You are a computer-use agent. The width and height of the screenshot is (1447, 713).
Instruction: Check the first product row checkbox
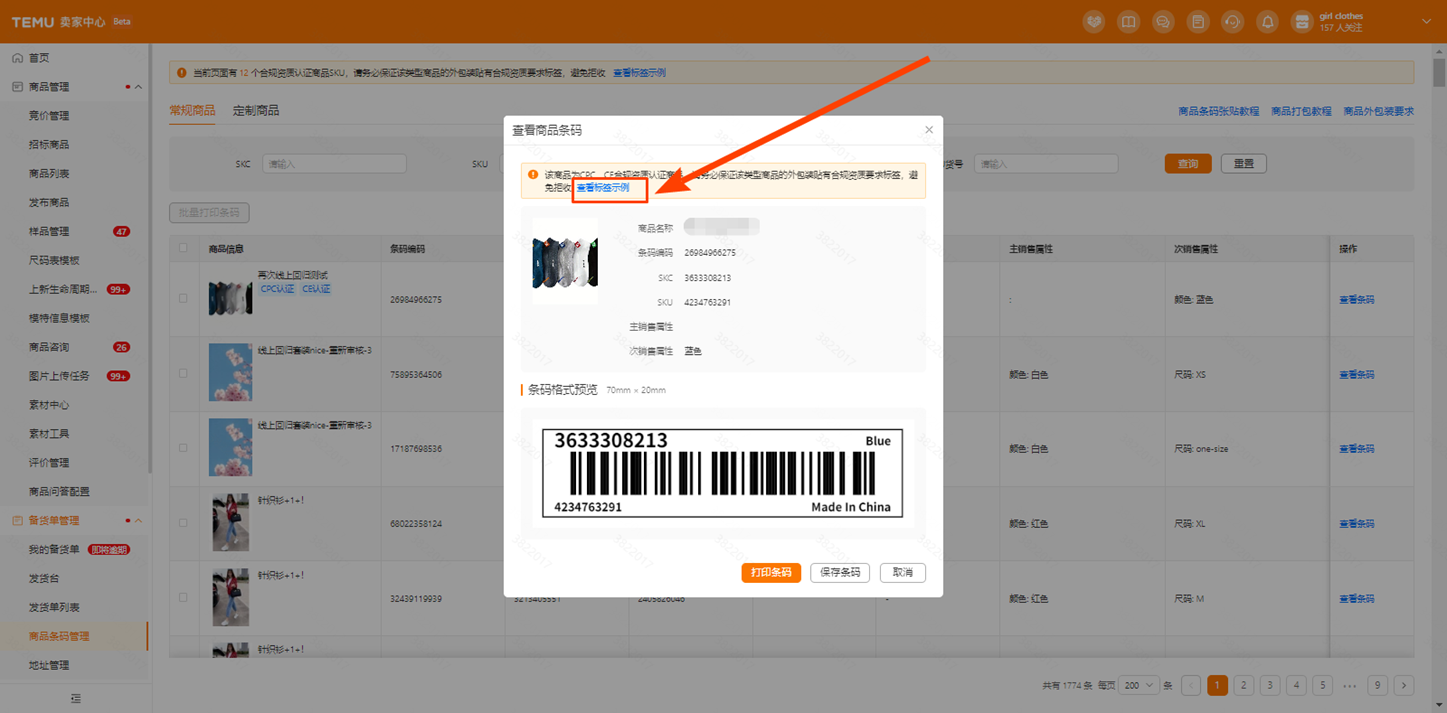[x=183, y=299]
